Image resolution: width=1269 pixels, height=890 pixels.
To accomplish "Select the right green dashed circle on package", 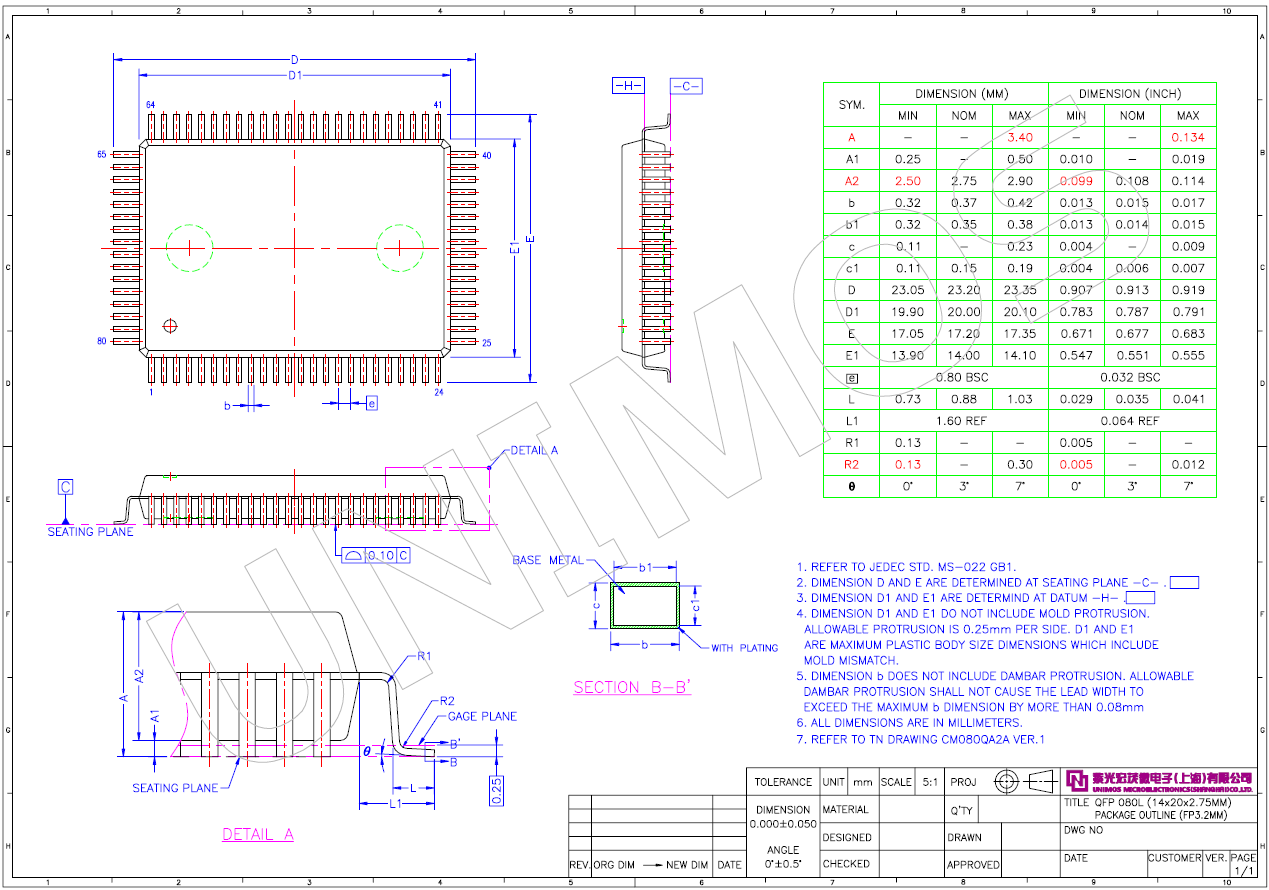I will point(400,247).
